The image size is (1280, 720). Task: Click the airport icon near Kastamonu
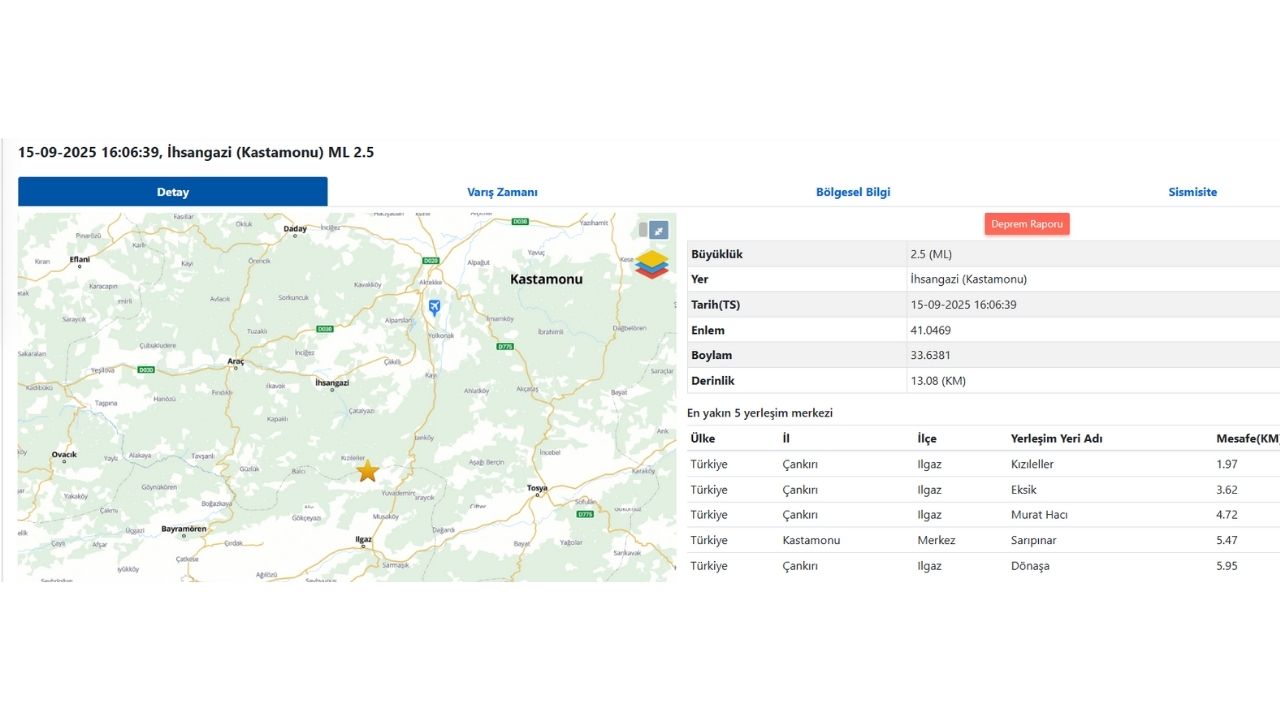434,307
